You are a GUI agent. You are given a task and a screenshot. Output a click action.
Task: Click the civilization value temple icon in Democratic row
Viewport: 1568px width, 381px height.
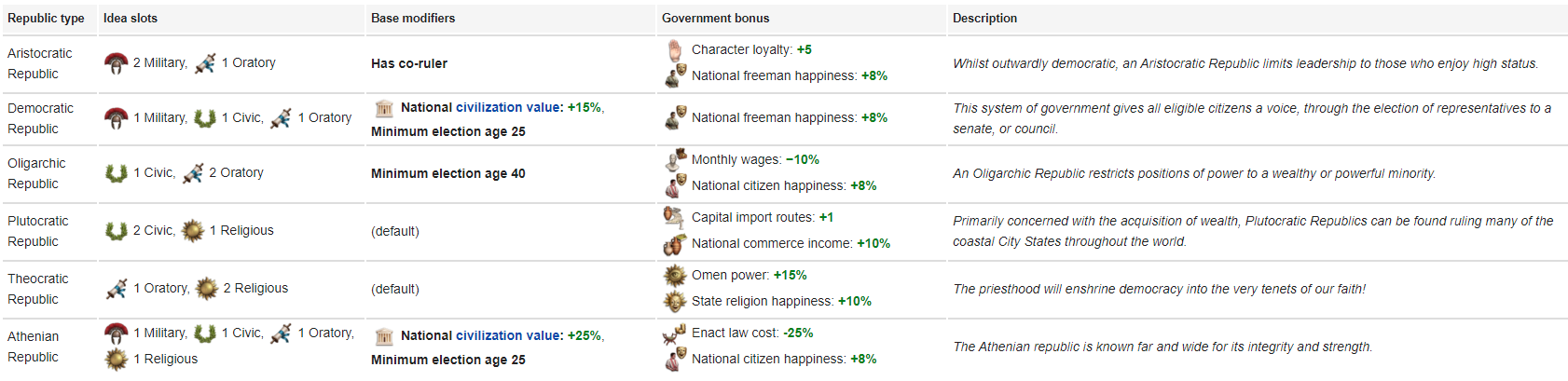[x=384, y=108]
